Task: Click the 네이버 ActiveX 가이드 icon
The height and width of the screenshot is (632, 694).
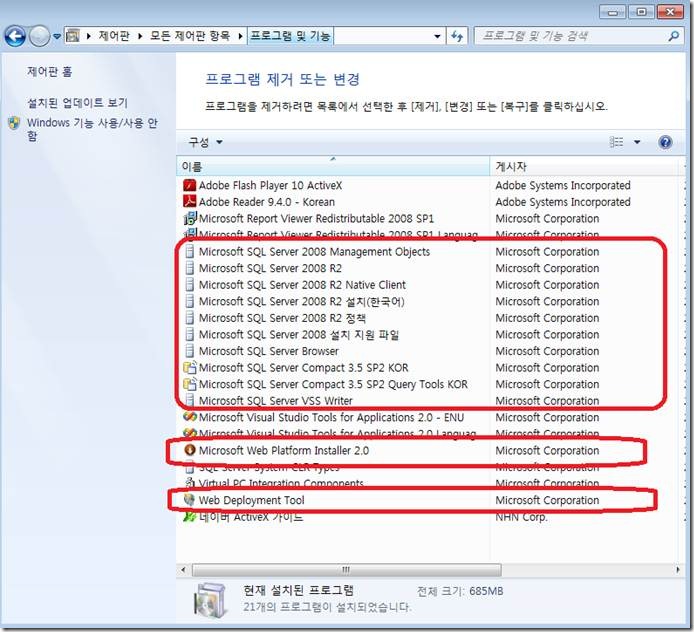Action: (189, 516)
